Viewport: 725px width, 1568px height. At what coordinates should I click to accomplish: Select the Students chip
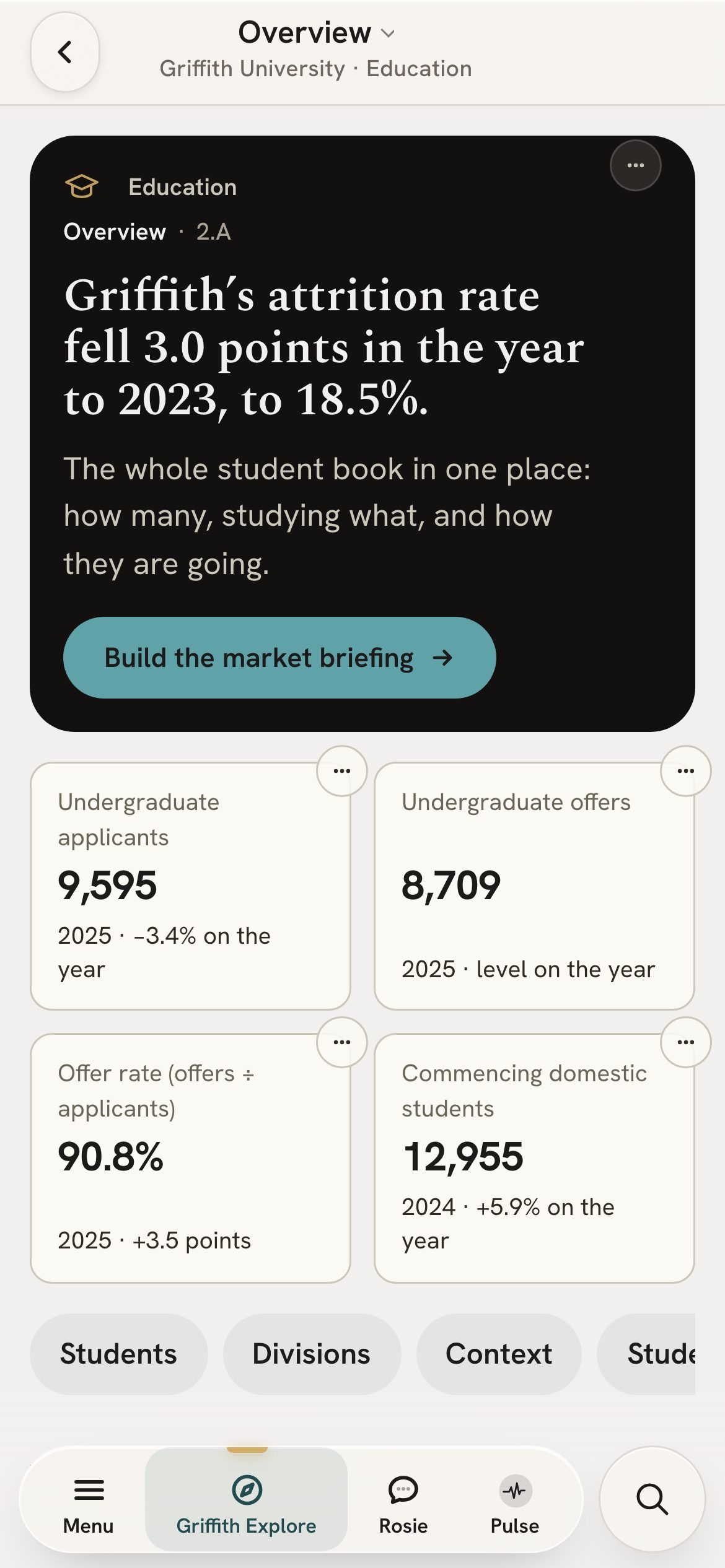coord(118,1354)
